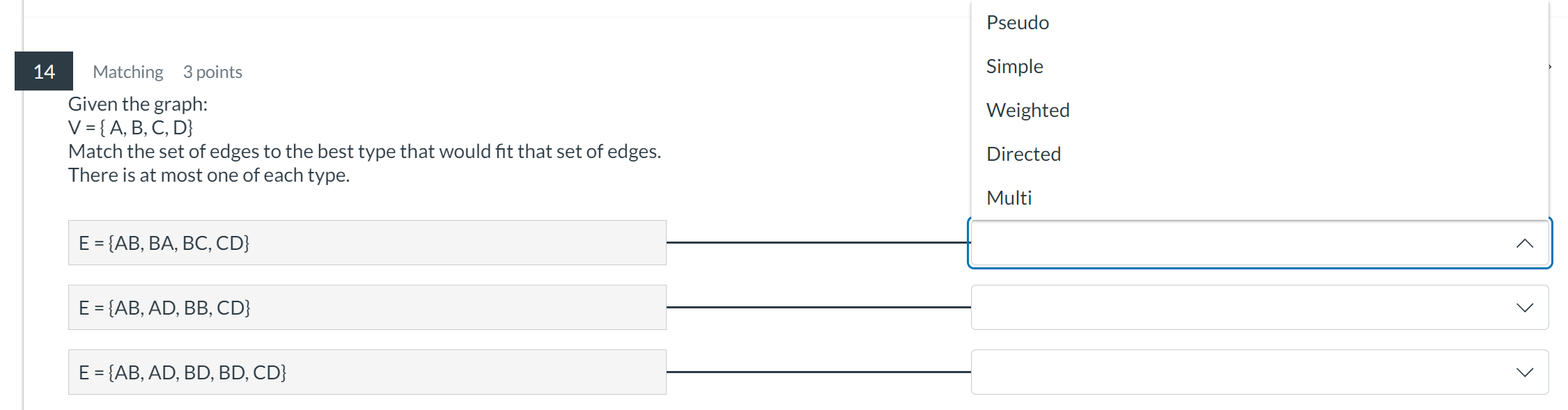1568x410 pixels.
Task: Select the Pseudo option from the list
Action: tap(1017, 22)
